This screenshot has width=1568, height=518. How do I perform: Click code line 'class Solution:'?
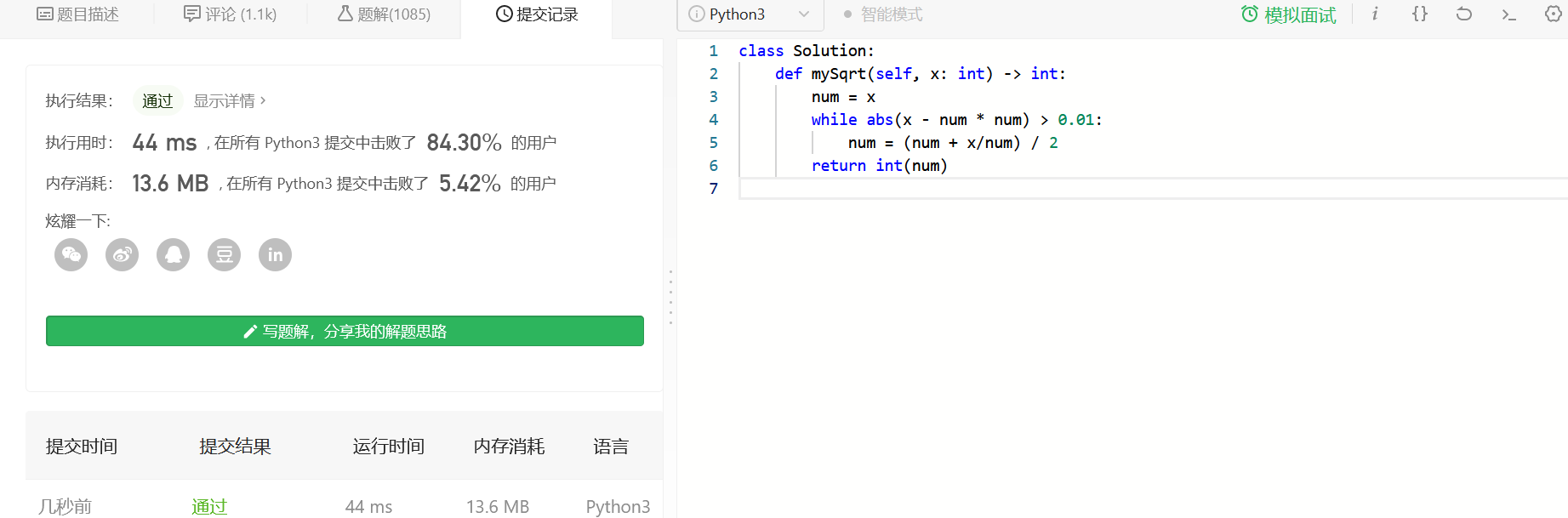[807, 51]
